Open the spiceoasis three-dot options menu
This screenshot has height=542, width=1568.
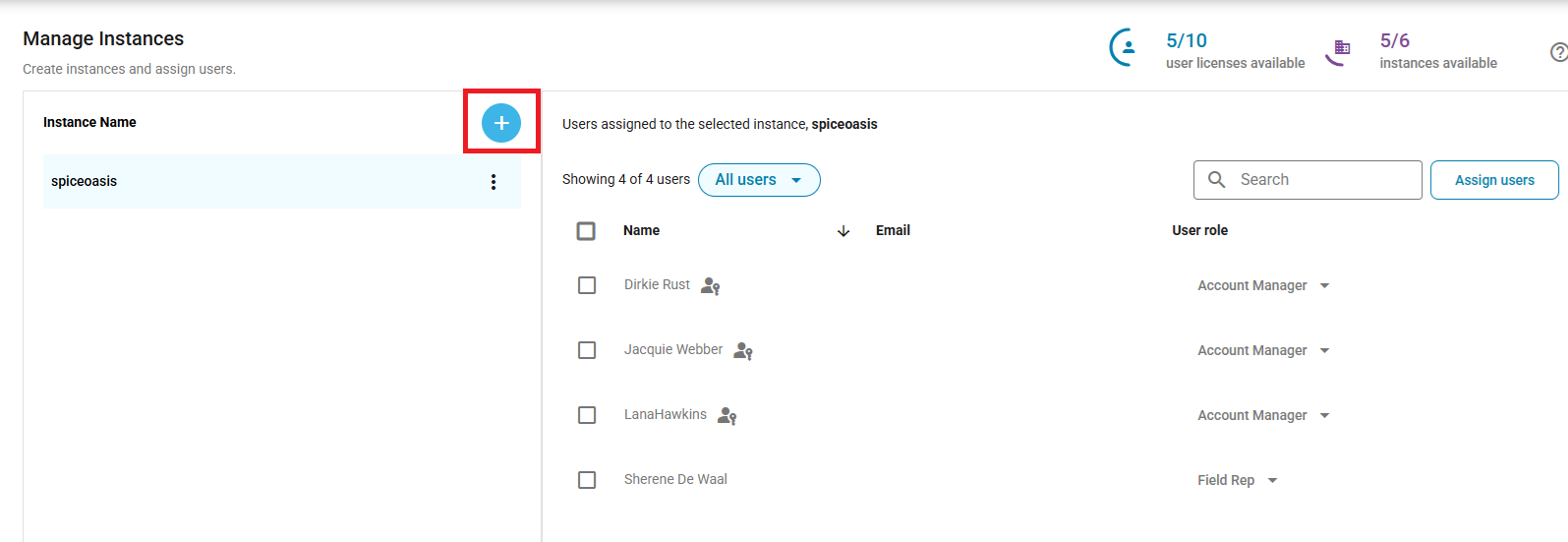[494, 182]
